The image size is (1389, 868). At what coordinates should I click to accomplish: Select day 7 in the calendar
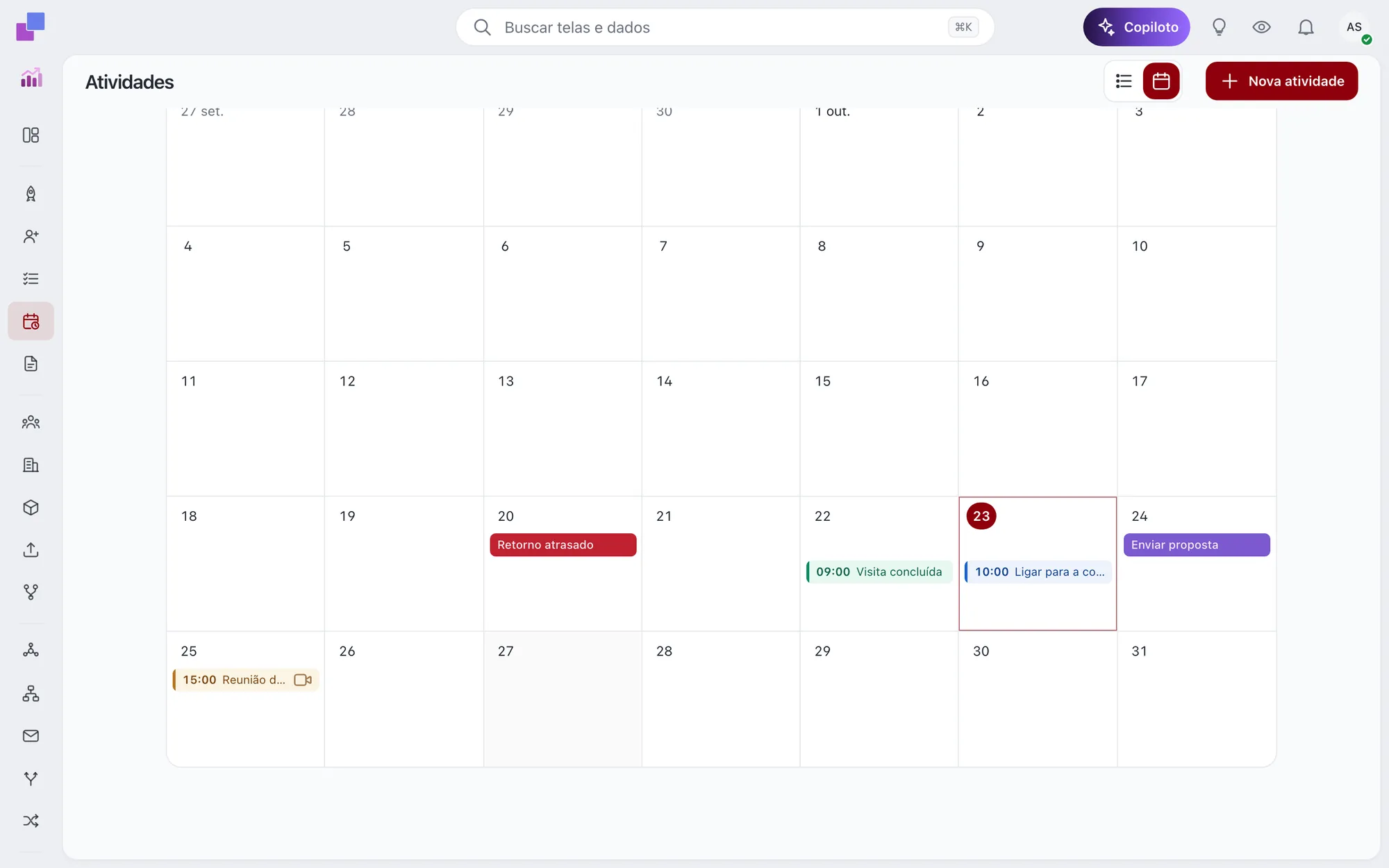663,246
